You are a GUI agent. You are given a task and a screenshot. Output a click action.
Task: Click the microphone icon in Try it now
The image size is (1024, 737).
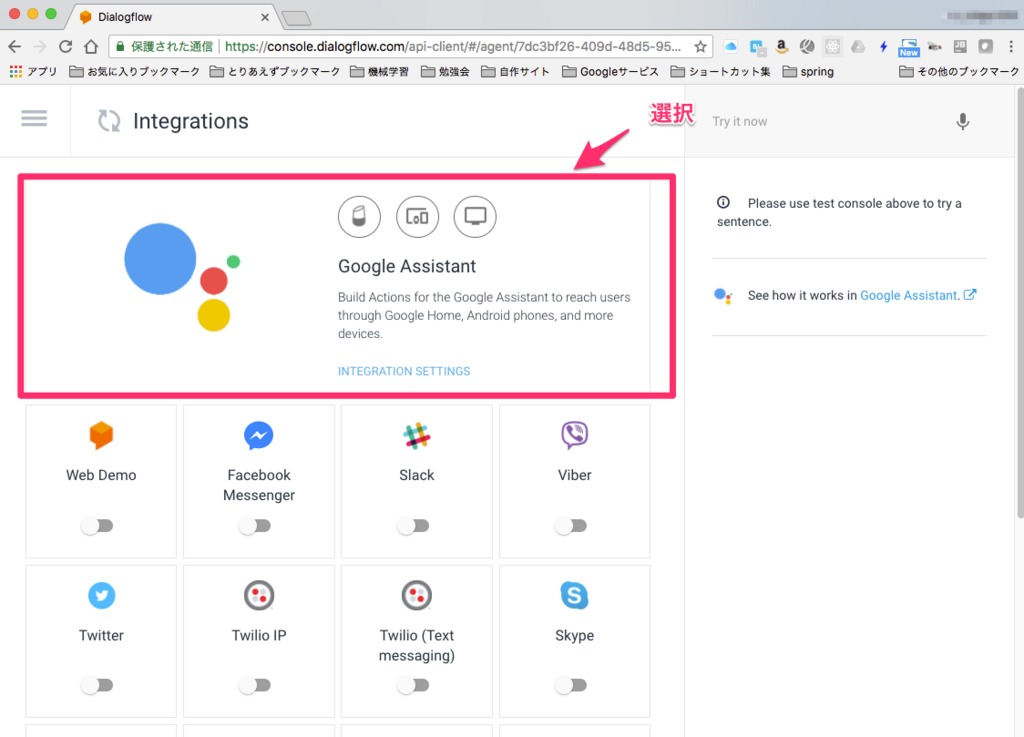pyautogui.click(x=962, y=121)
